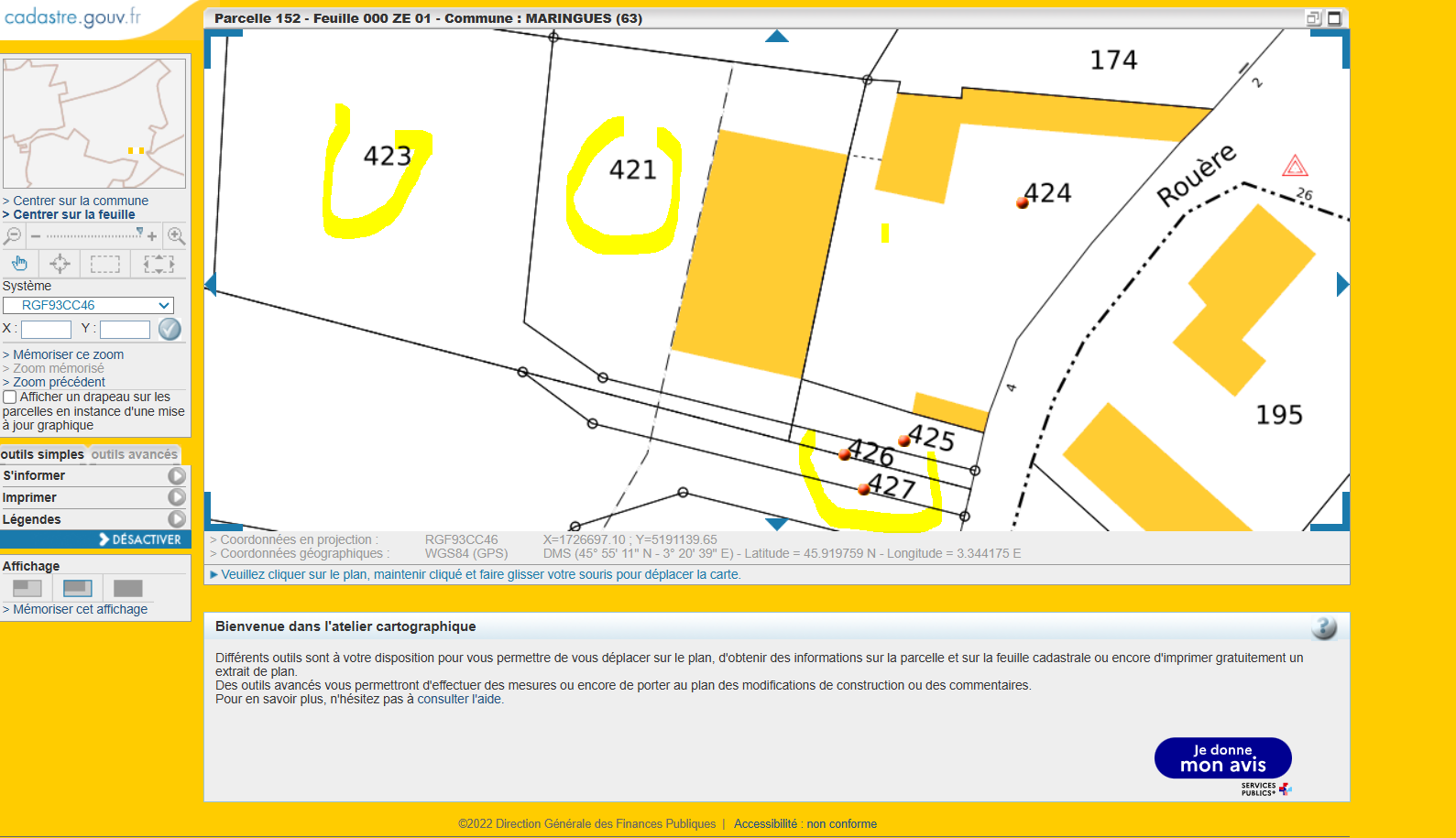Choose the small-map display layout
The height and width of the screenshot is (838, 1456).
click(27, 588)
